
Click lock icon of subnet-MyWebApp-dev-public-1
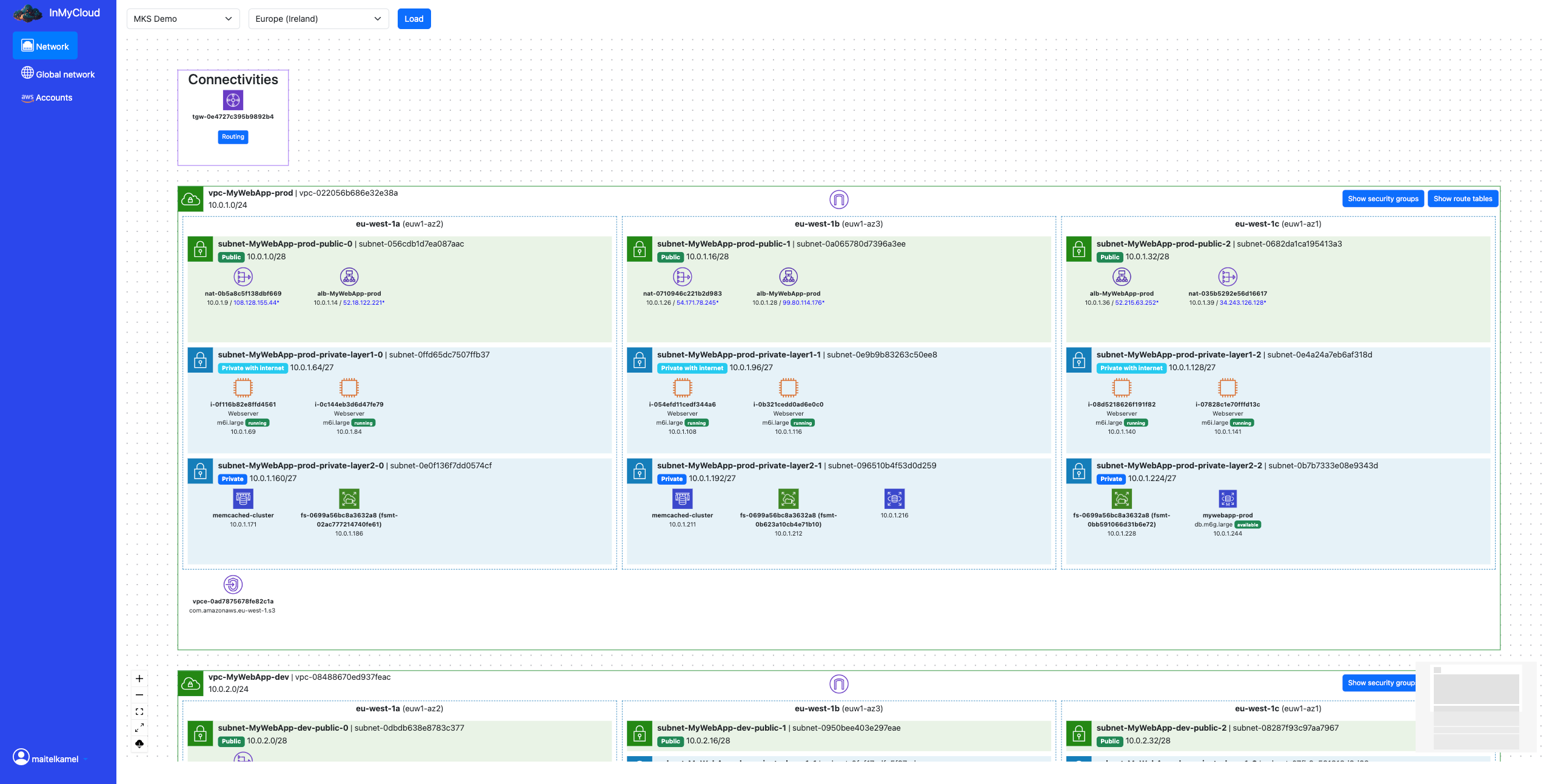[640, 734]
